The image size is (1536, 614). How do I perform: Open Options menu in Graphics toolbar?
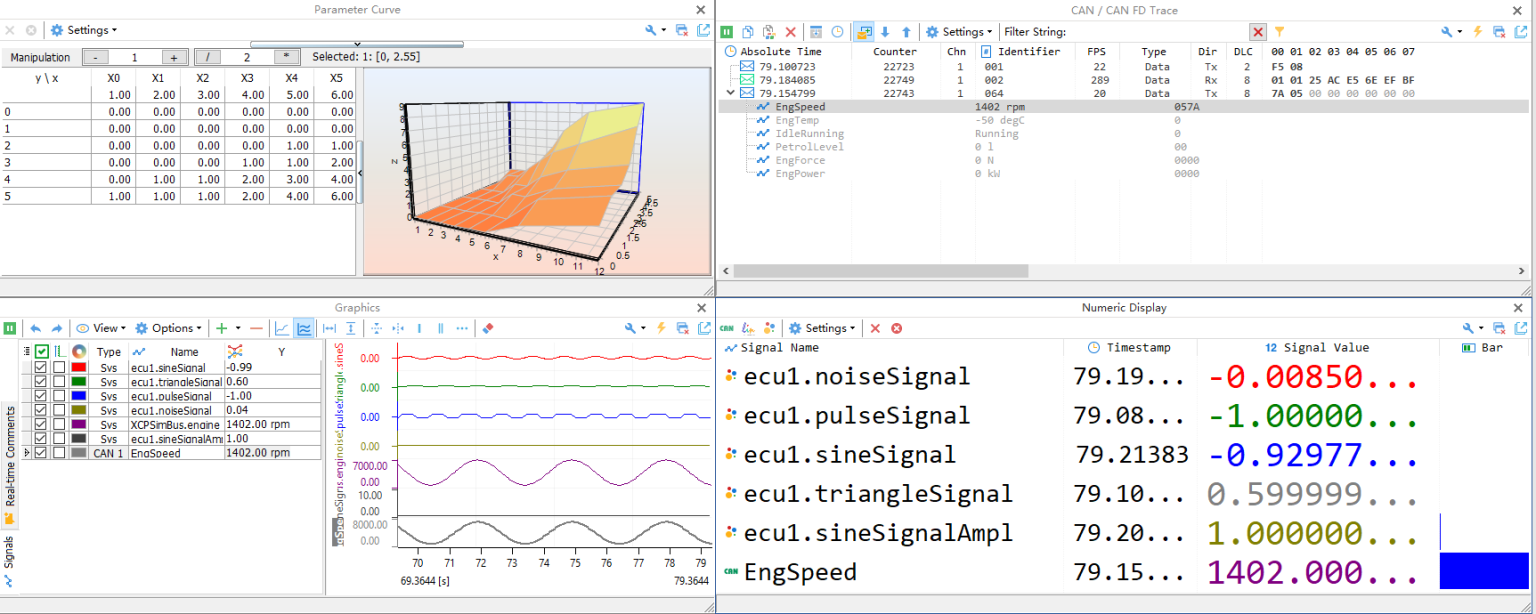(x=168, y=328)
